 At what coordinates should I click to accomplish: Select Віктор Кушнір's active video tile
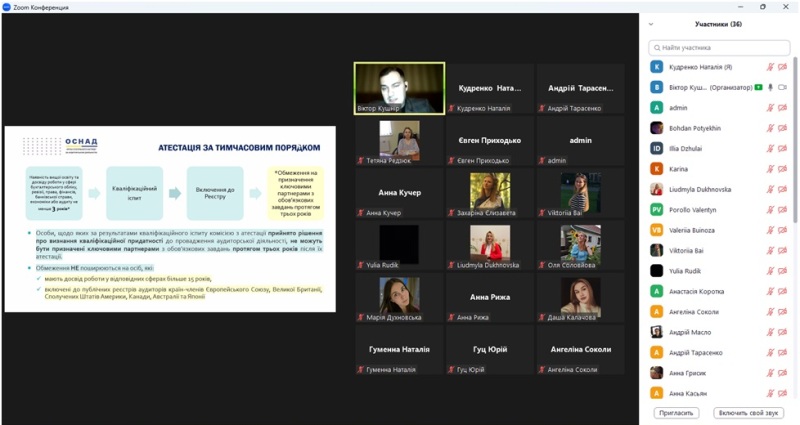399,88
